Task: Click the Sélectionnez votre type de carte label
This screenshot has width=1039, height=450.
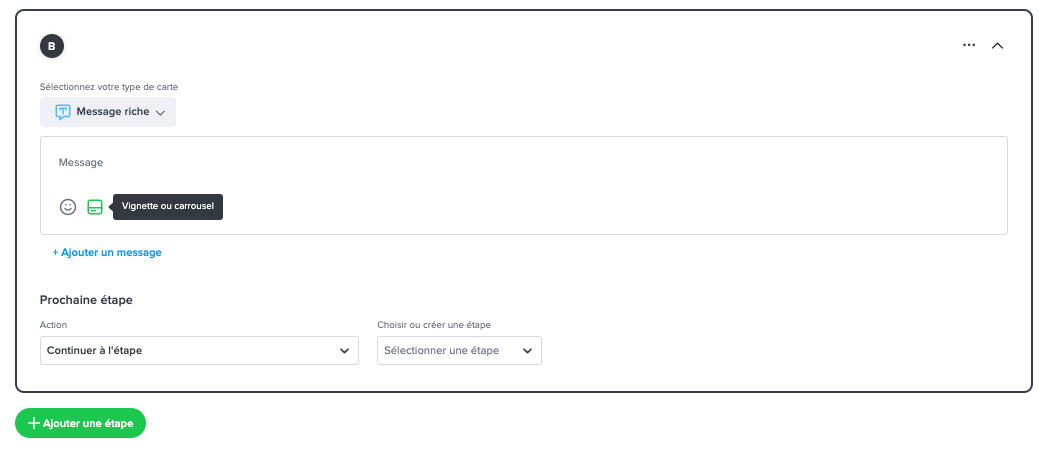Action: point(109,87)
